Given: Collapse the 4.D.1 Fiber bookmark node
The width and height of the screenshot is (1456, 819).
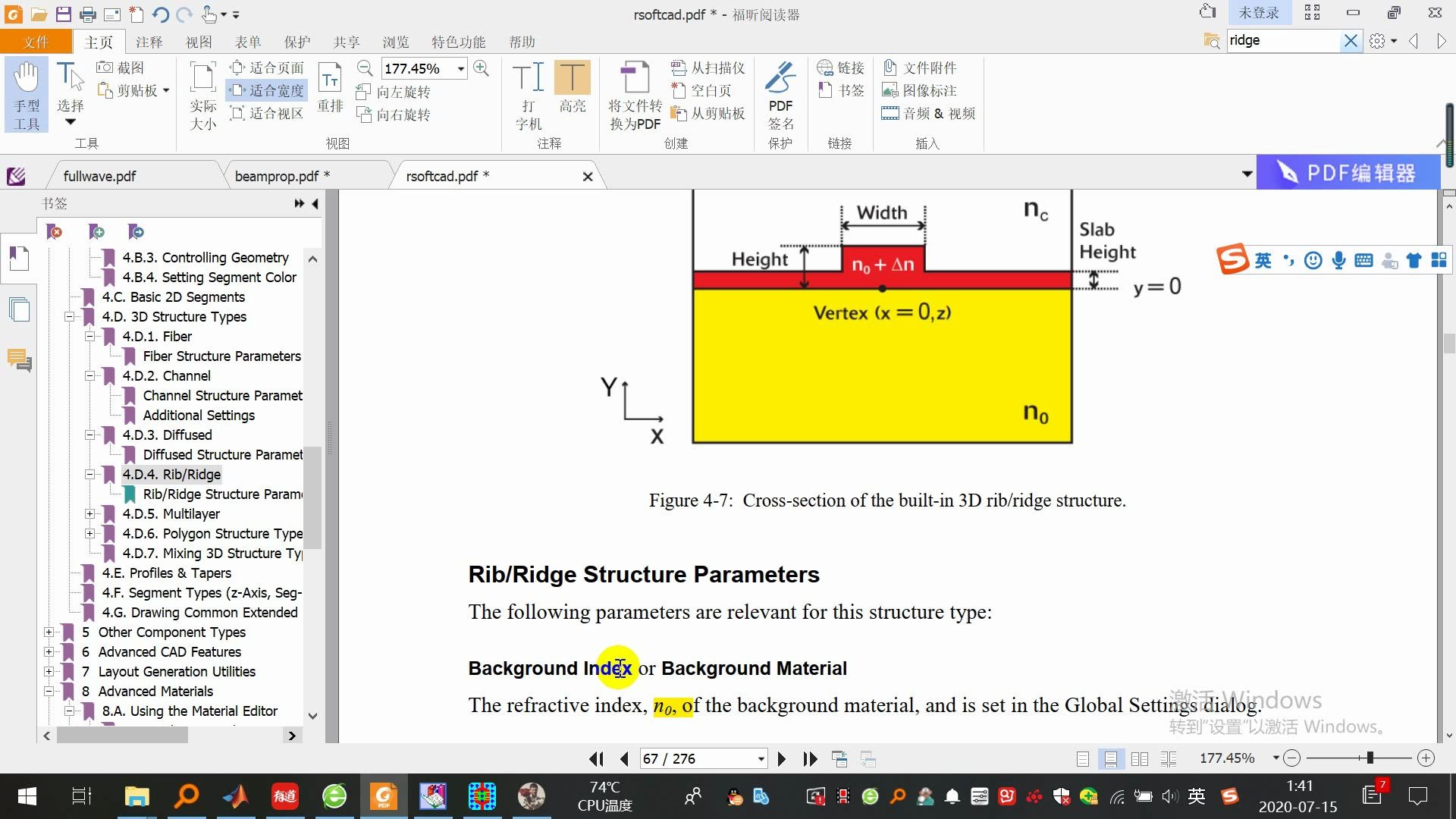Looking at the screenshot, I should point(89,336).
